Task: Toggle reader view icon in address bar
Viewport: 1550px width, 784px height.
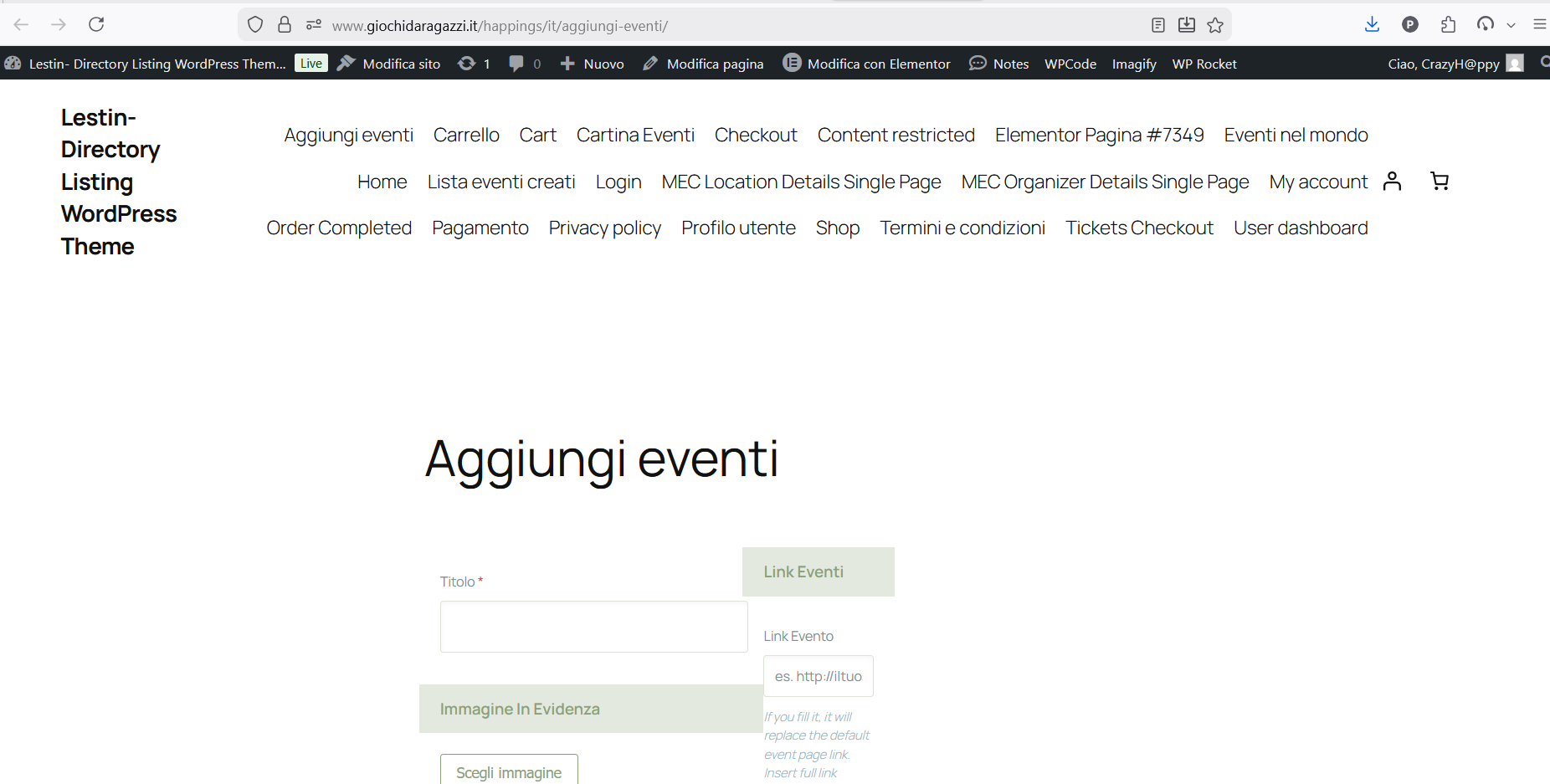Action: [1158, 25]
